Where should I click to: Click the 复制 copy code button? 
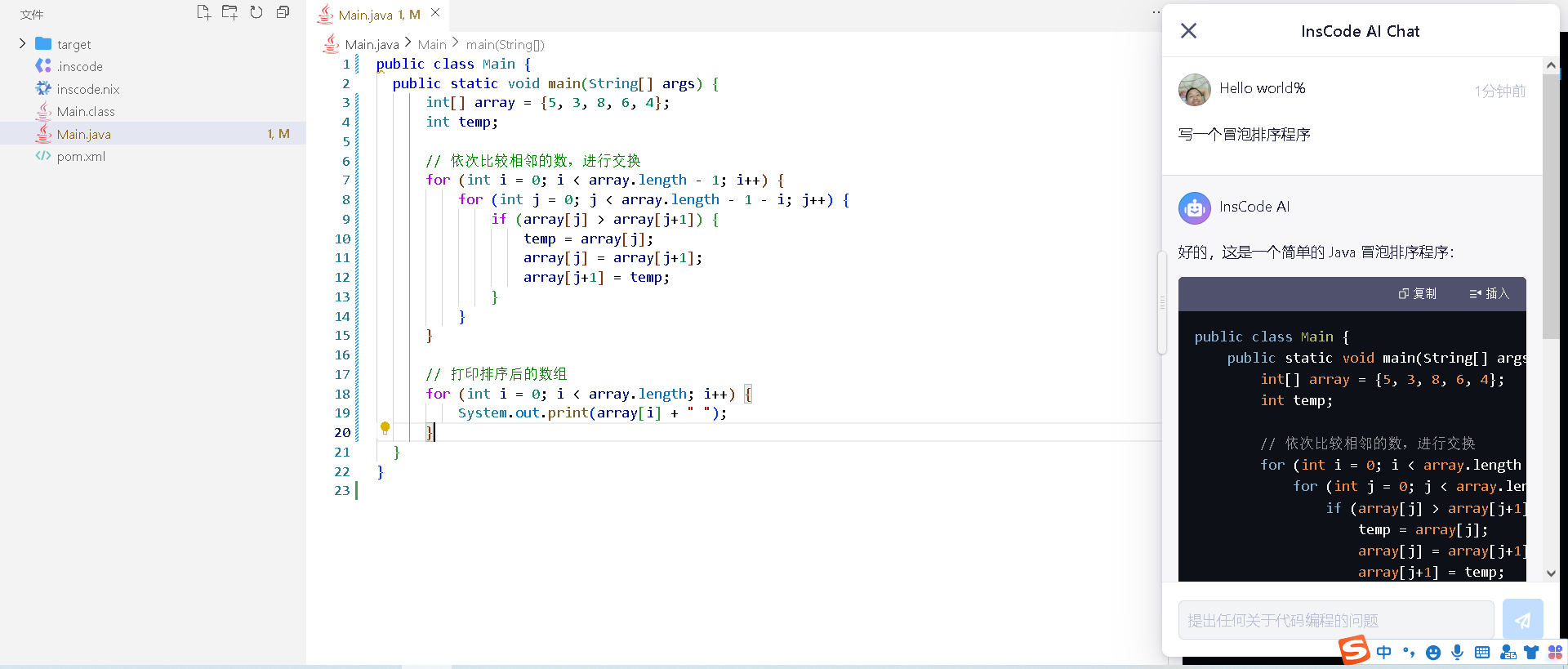(x=1417, y=294)
